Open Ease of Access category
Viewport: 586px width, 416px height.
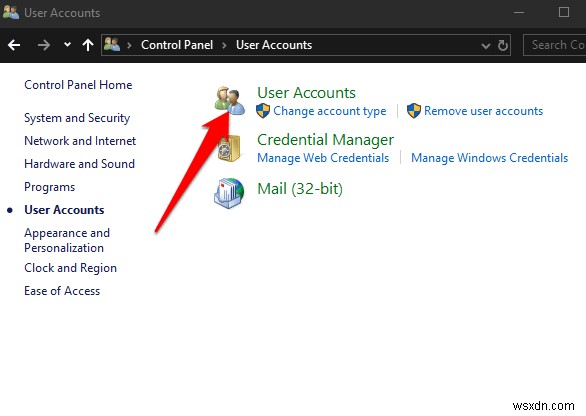tap(62, 291)
